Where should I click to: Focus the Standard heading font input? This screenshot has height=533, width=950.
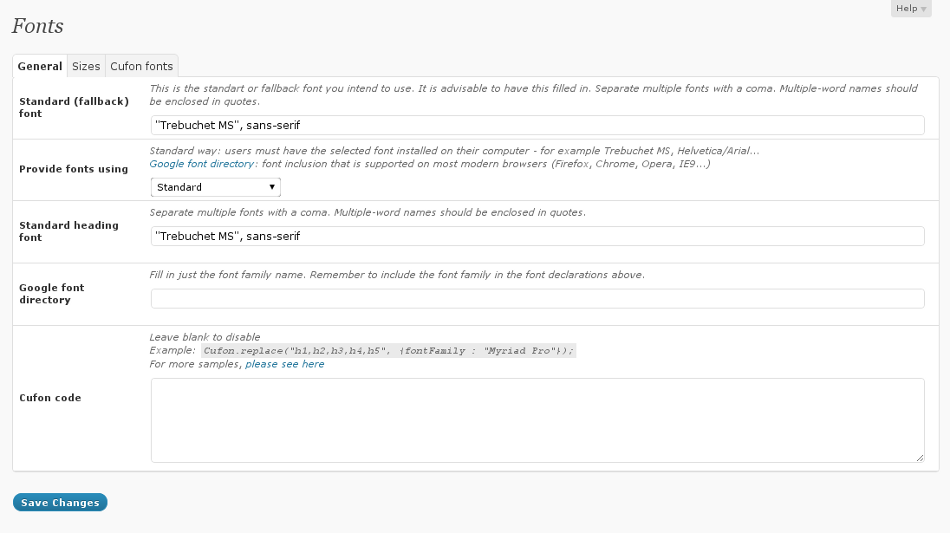tap(537, 236)
